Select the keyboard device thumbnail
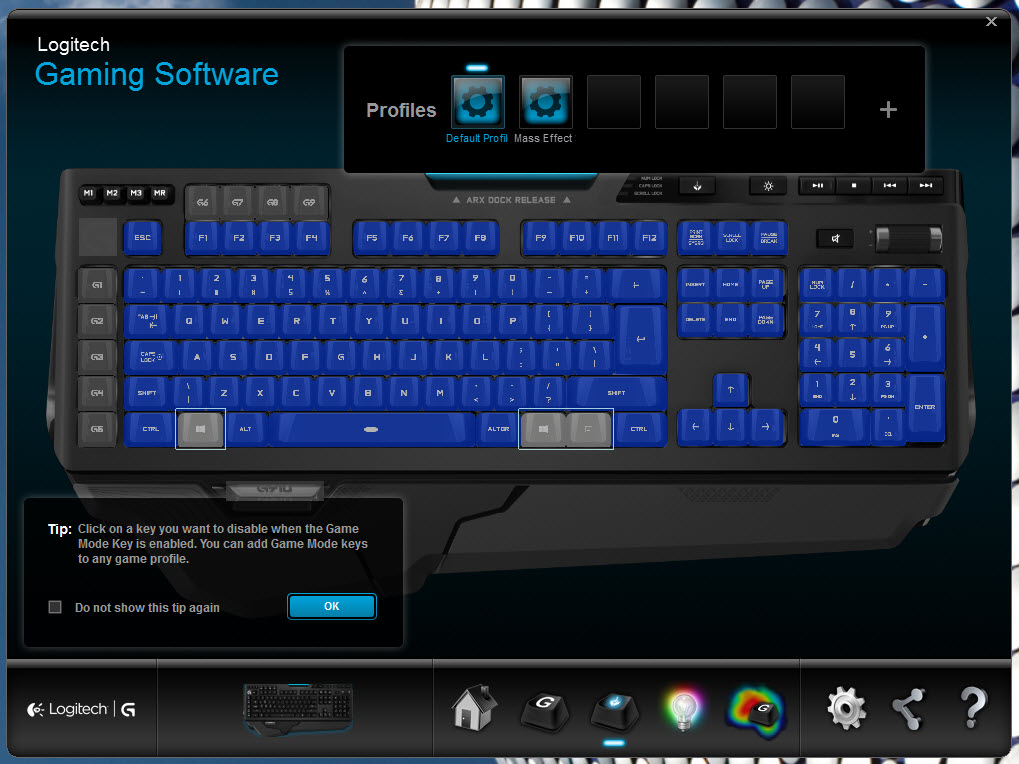The image size is (1019, 764). pos(298,709)
